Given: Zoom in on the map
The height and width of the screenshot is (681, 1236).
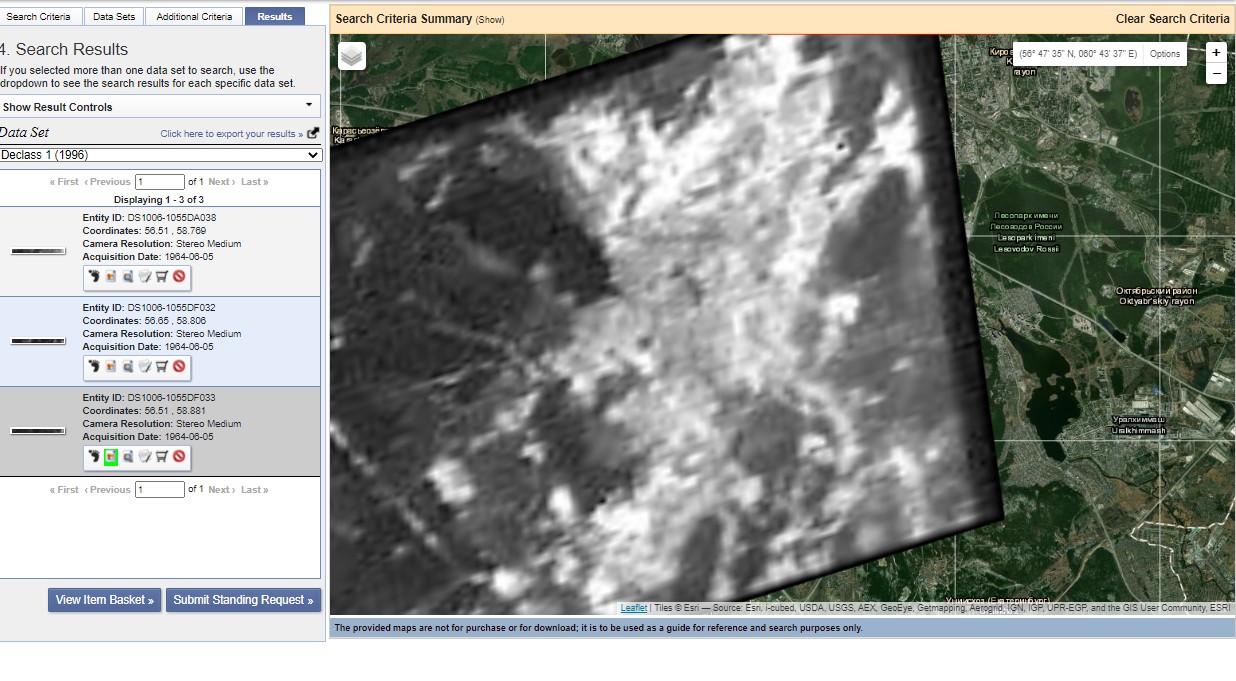Looking at the screenshot, I should click(1216, 53).
